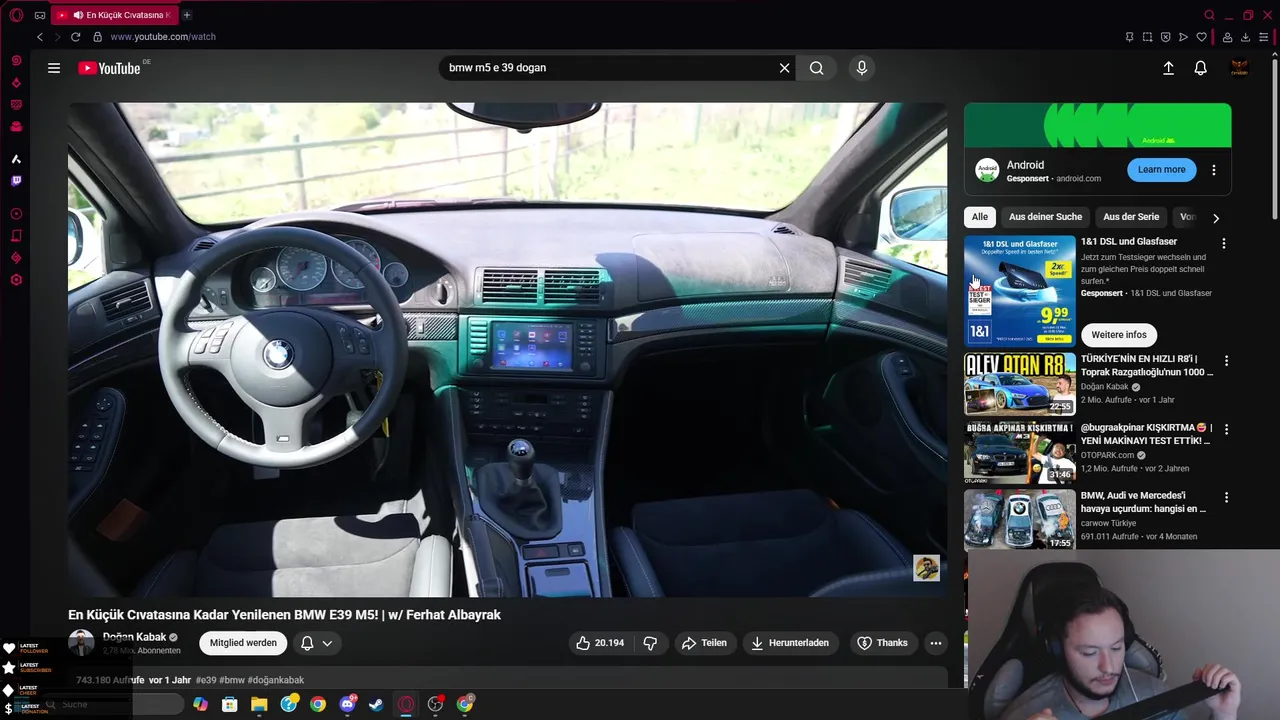Go back to the previous page
This screenshot has height=720, width=1280.
click(x=40, y=37)
